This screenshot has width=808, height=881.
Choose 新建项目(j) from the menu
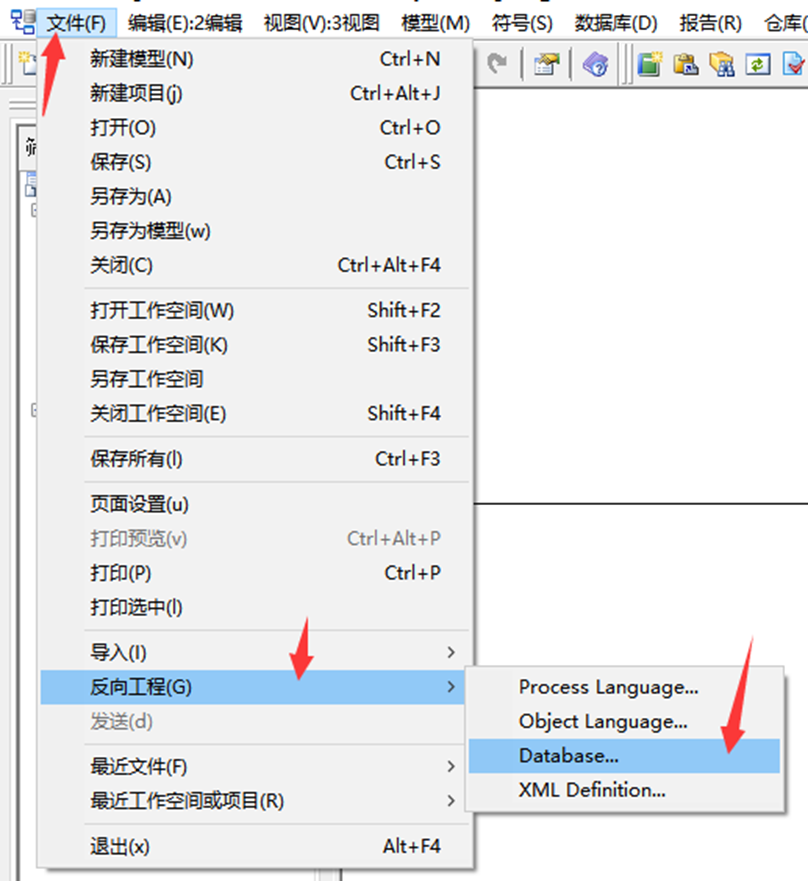pos(255,93)
